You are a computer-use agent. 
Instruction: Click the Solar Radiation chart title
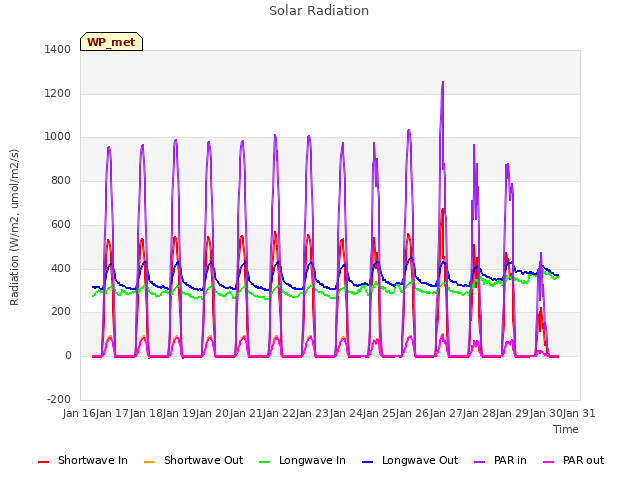coord(319,11)
